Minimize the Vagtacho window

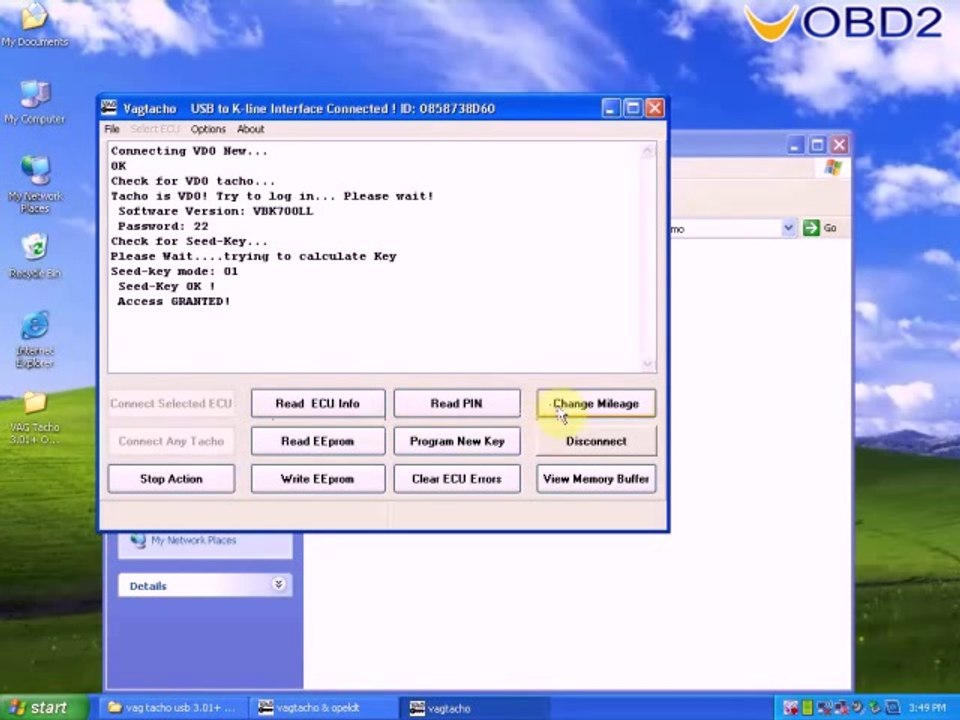(610, 108)
